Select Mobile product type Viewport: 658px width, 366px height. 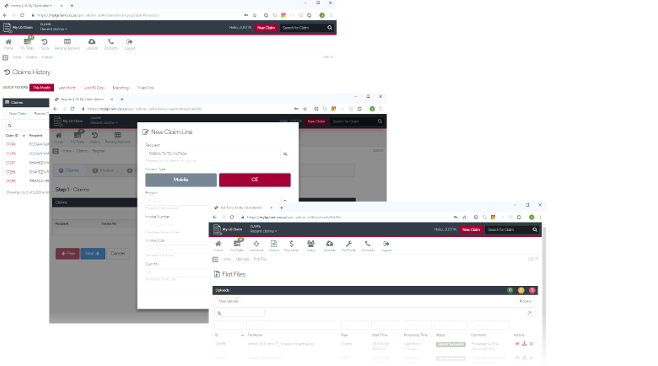point(181,180)
